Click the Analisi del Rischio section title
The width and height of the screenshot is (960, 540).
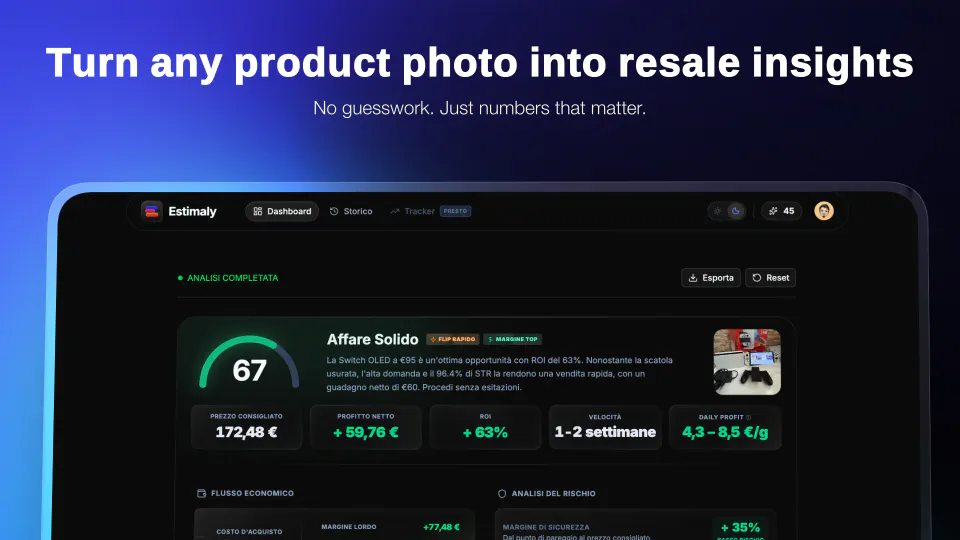tap(553, 493)
